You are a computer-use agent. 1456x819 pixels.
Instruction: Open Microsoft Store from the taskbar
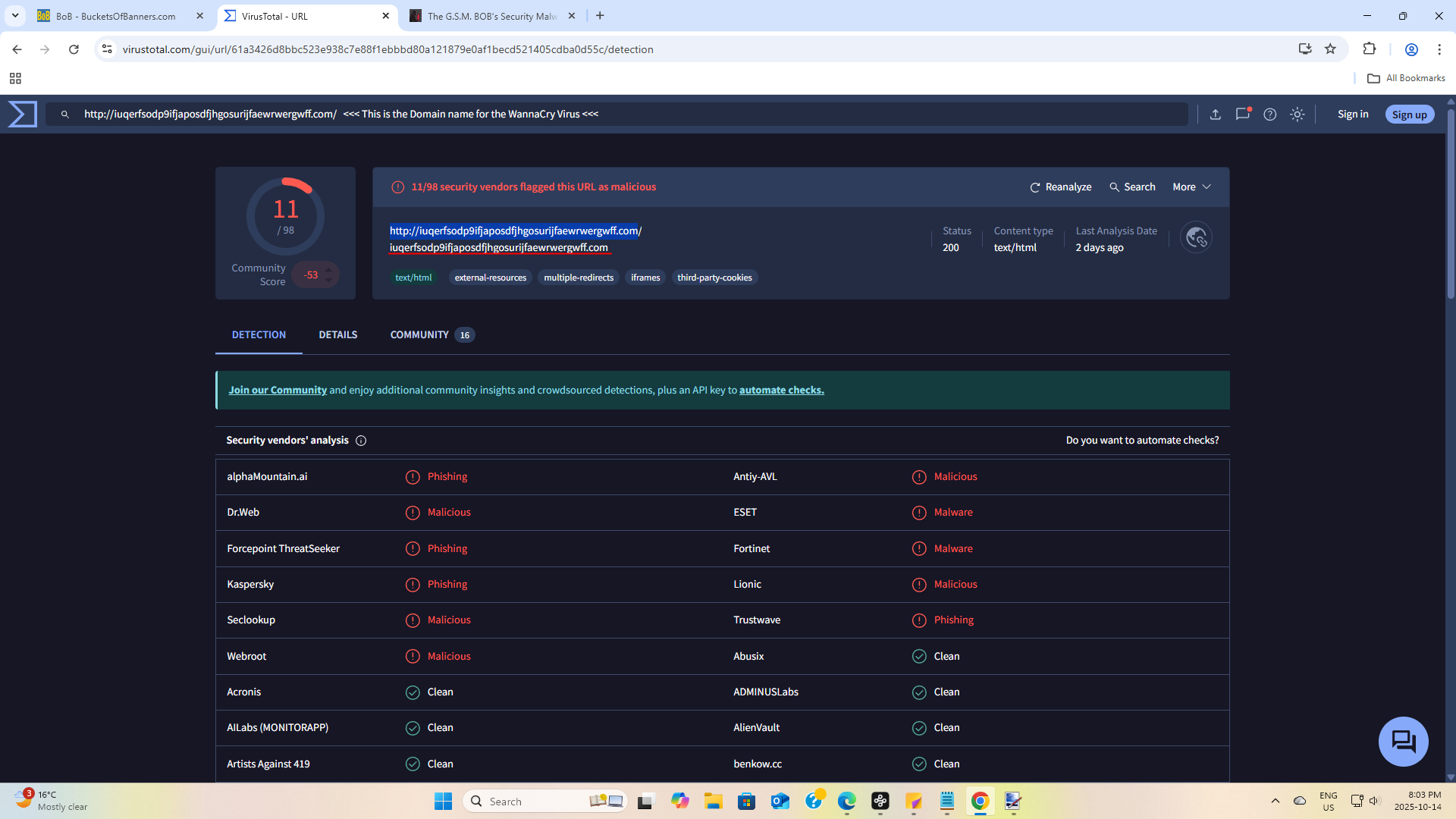(x=747, y=802)
